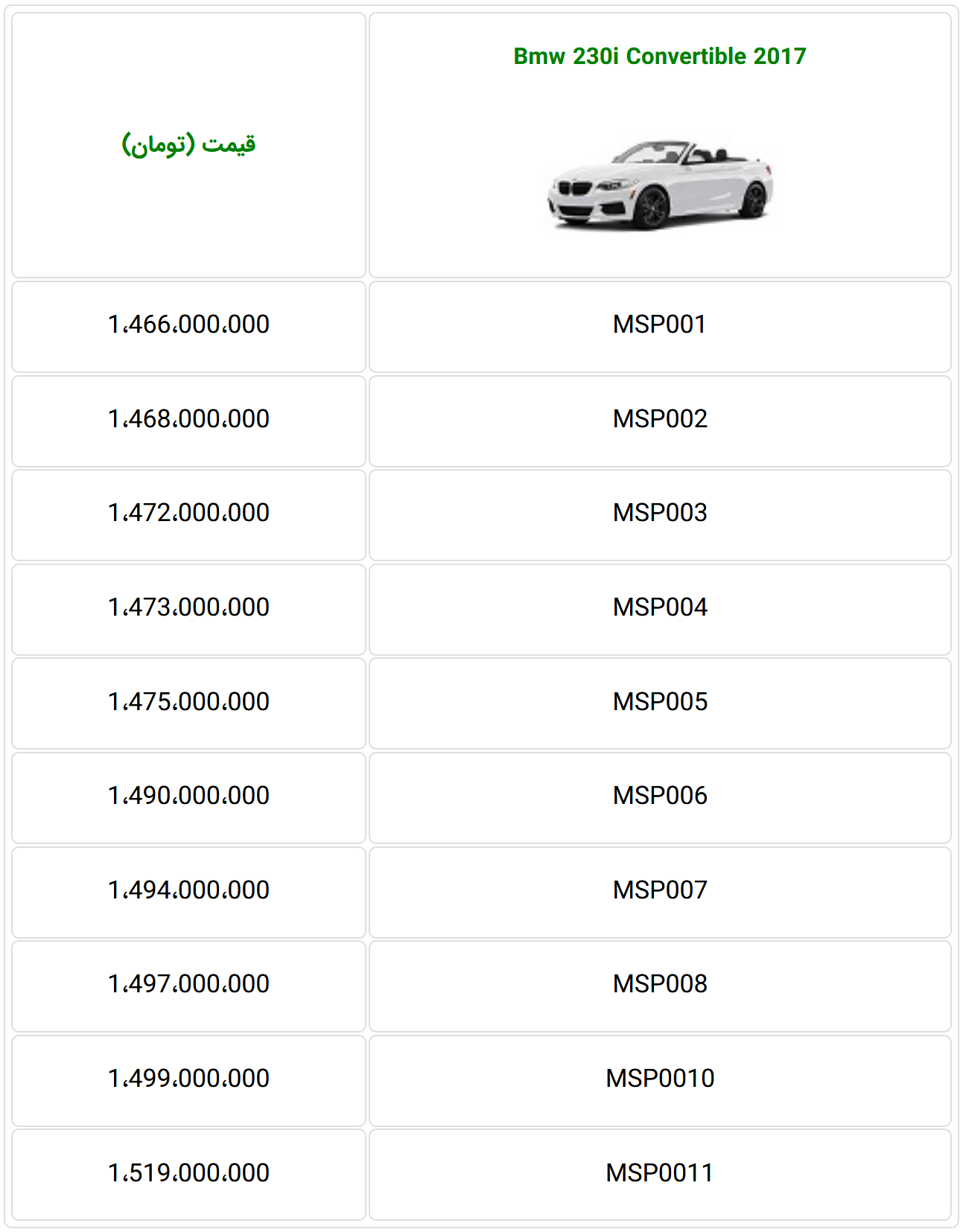Pick the MSP007 entry
963x1232 pixels.
[x=660, y=890]
